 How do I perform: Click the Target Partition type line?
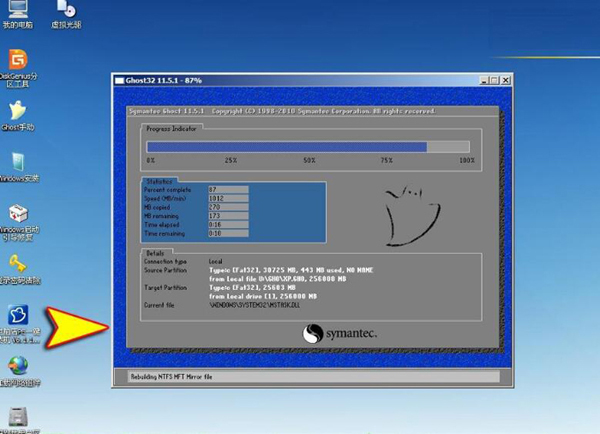tap(252, 287)
